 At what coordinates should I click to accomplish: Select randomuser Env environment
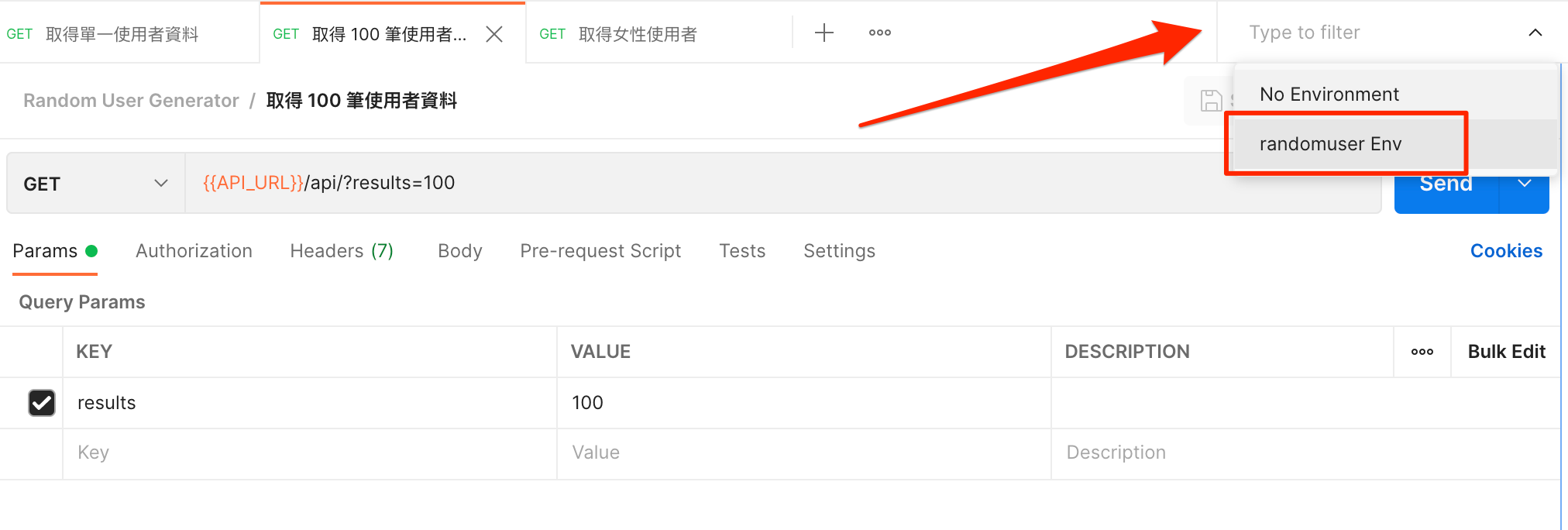point(1330,144)
